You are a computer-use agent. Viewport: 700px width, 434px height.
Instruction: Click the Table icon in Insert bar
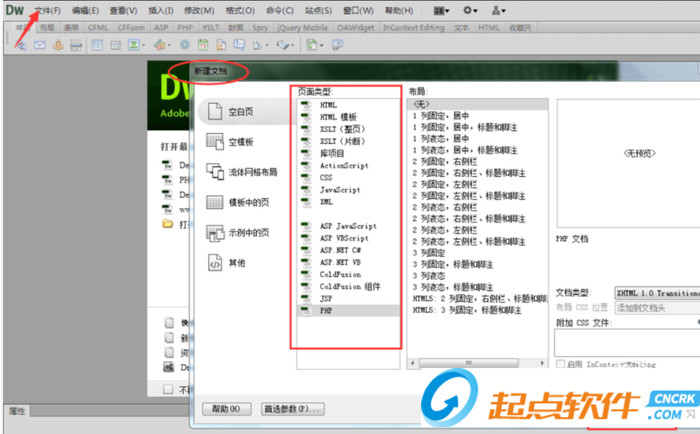97,45
